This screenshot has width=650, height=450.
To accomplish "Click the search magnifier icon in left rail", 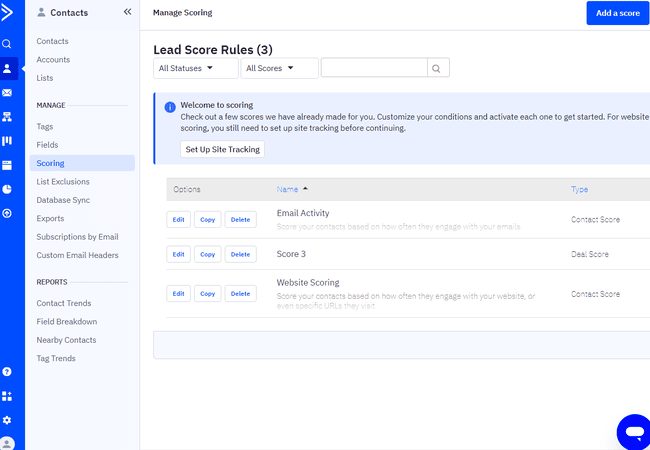I will coord(7,44).
